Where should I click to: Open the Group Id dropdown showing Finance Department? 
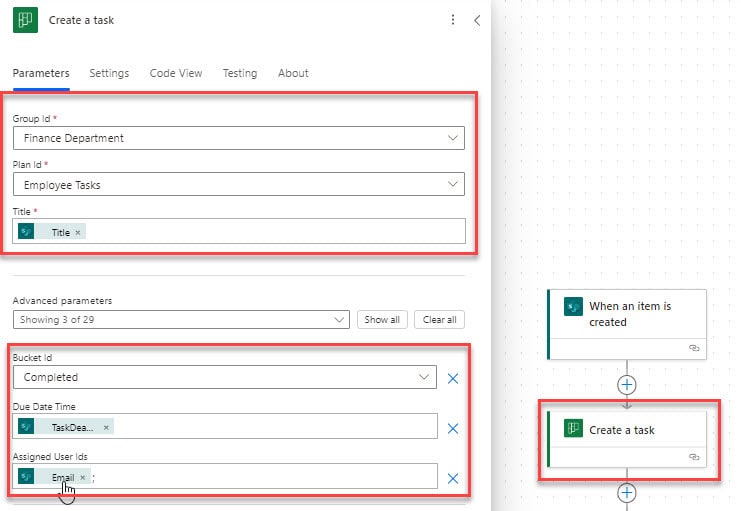(x=239, y=138)
